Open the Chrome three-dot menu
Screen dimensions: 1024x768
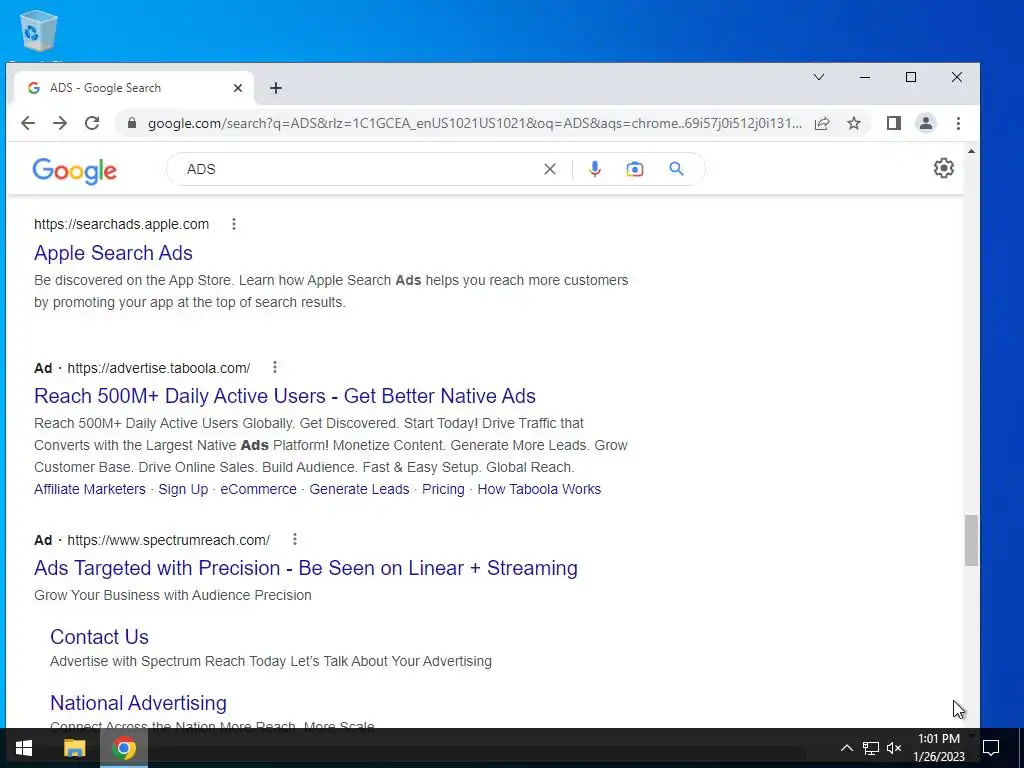pos(958,123)
